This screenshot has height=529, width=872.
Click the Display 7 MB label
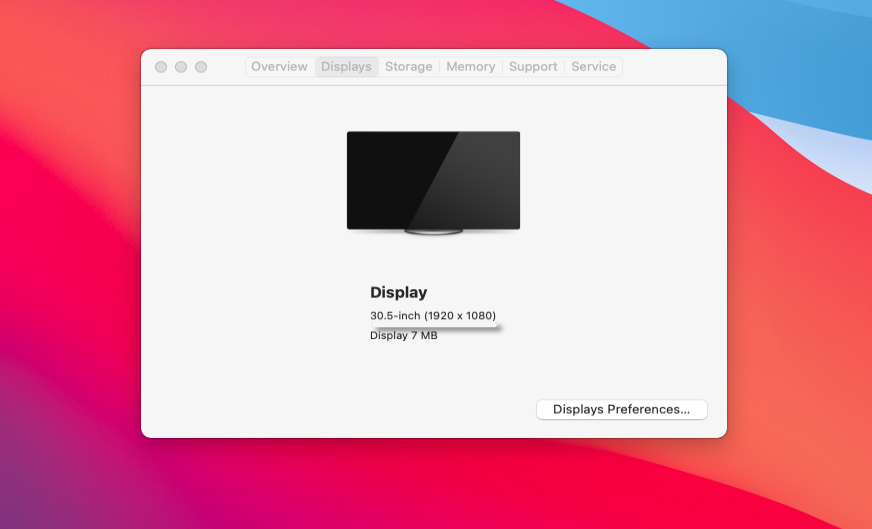(403, 336)
